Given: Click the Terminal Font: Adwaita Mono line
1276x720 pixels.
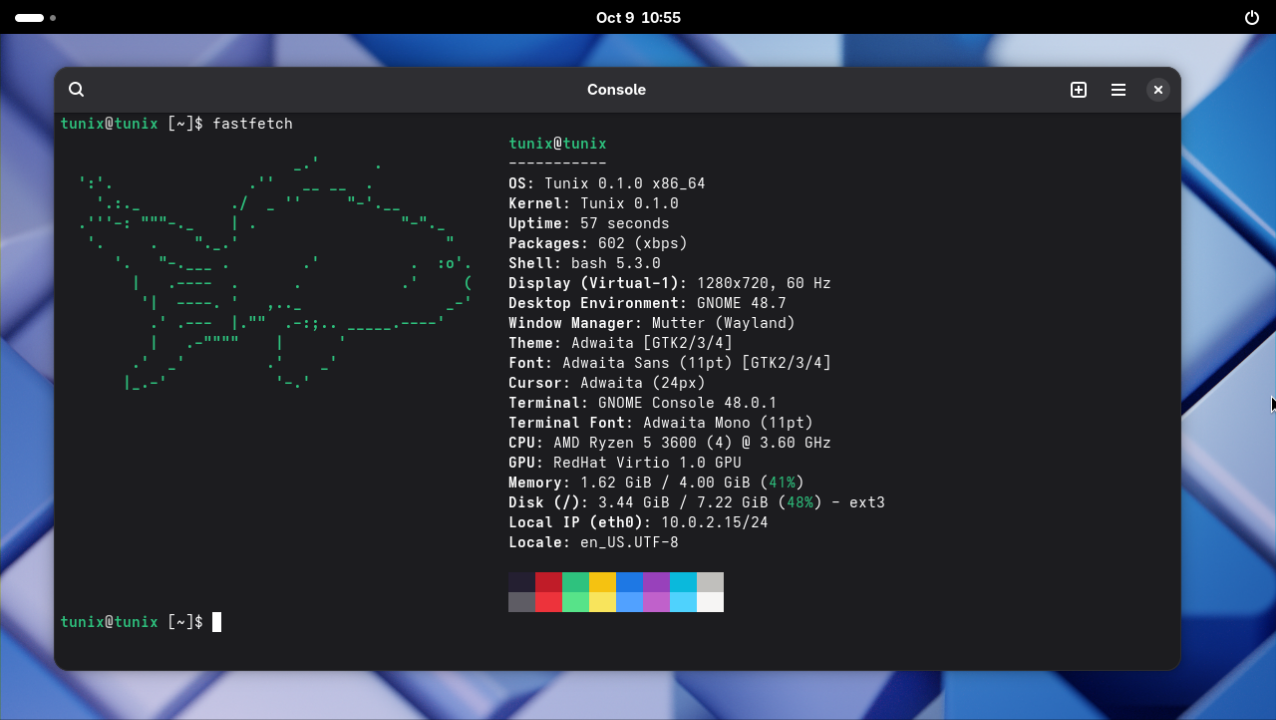Looking at the screenshot, I should [x=661, y=424].
